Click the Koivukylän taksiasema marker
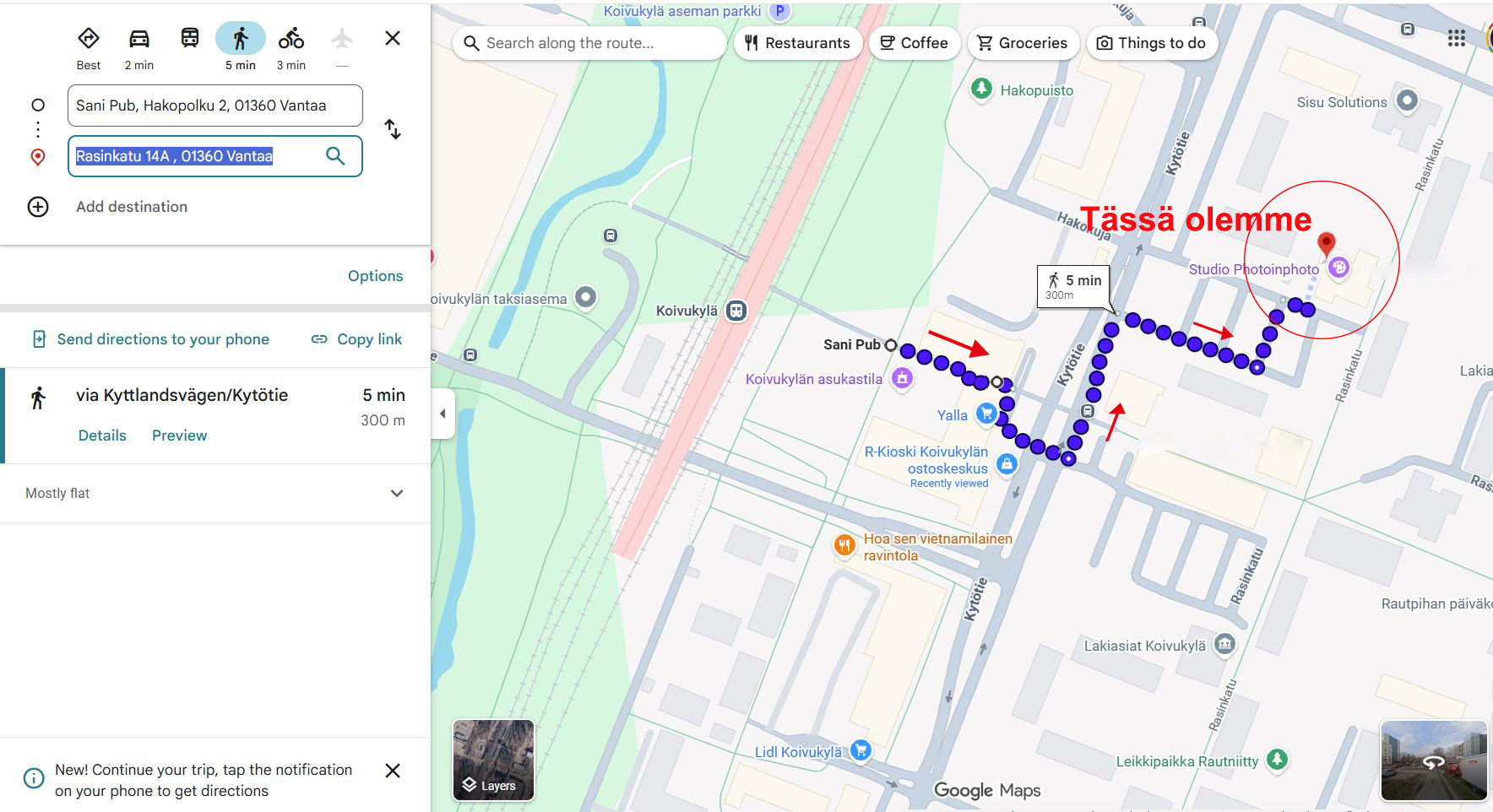The width and height of the screenshot is (1493, 812). (x=585, y=297)
